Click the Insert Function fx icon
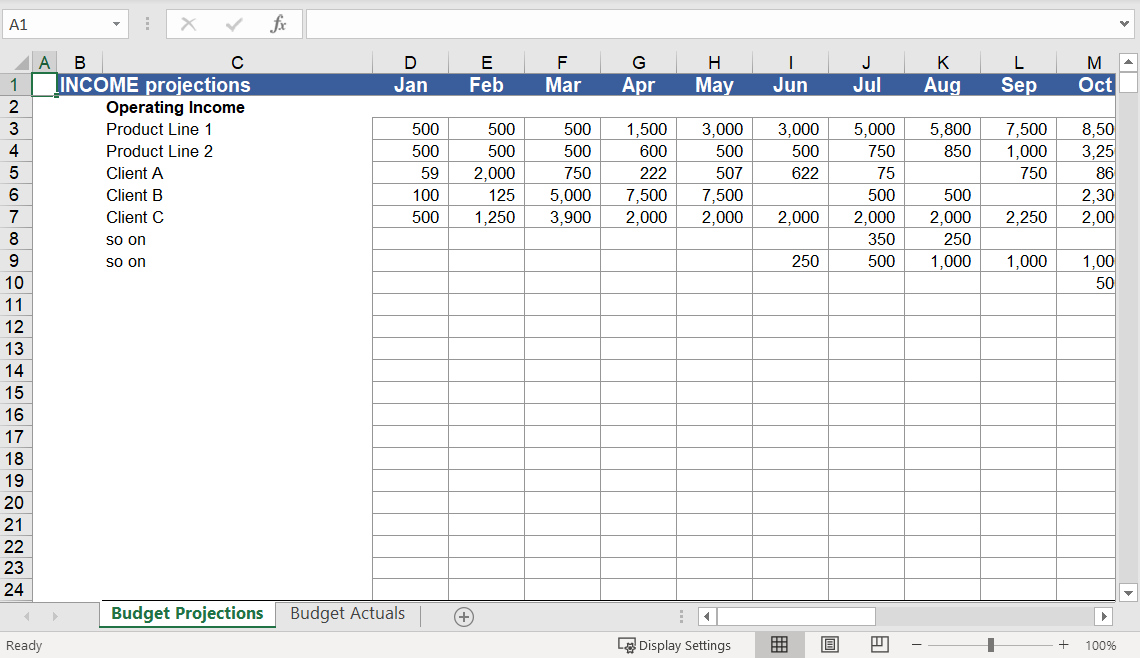The height and width of the screenshot is (658, 1140). coord(278,24)
